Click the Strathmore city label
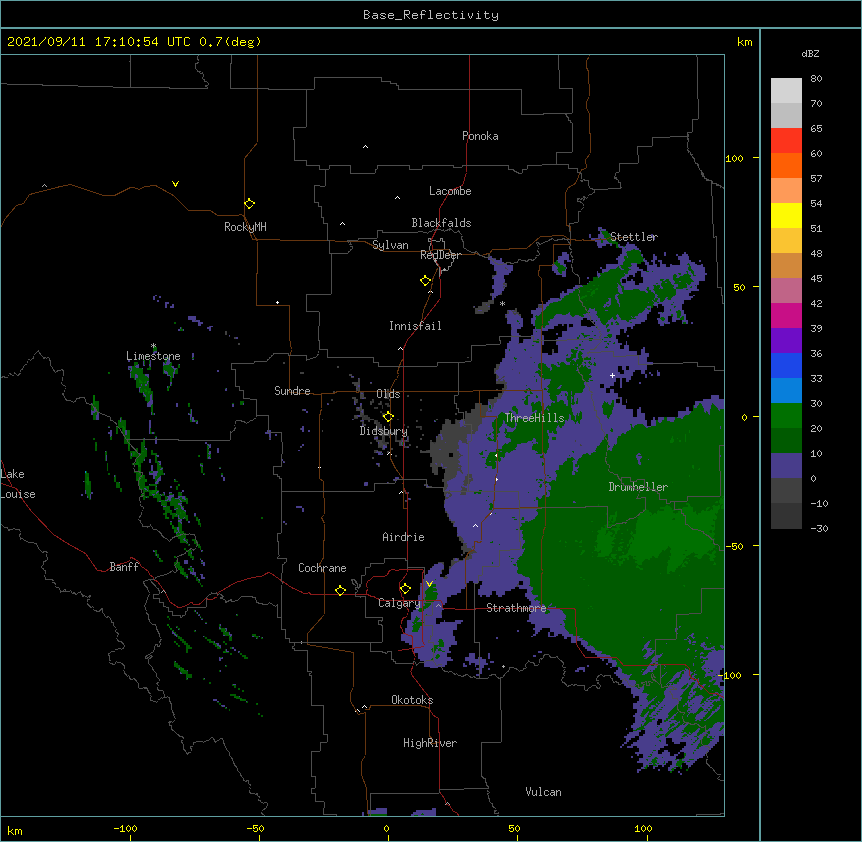 tap(516, 608)
